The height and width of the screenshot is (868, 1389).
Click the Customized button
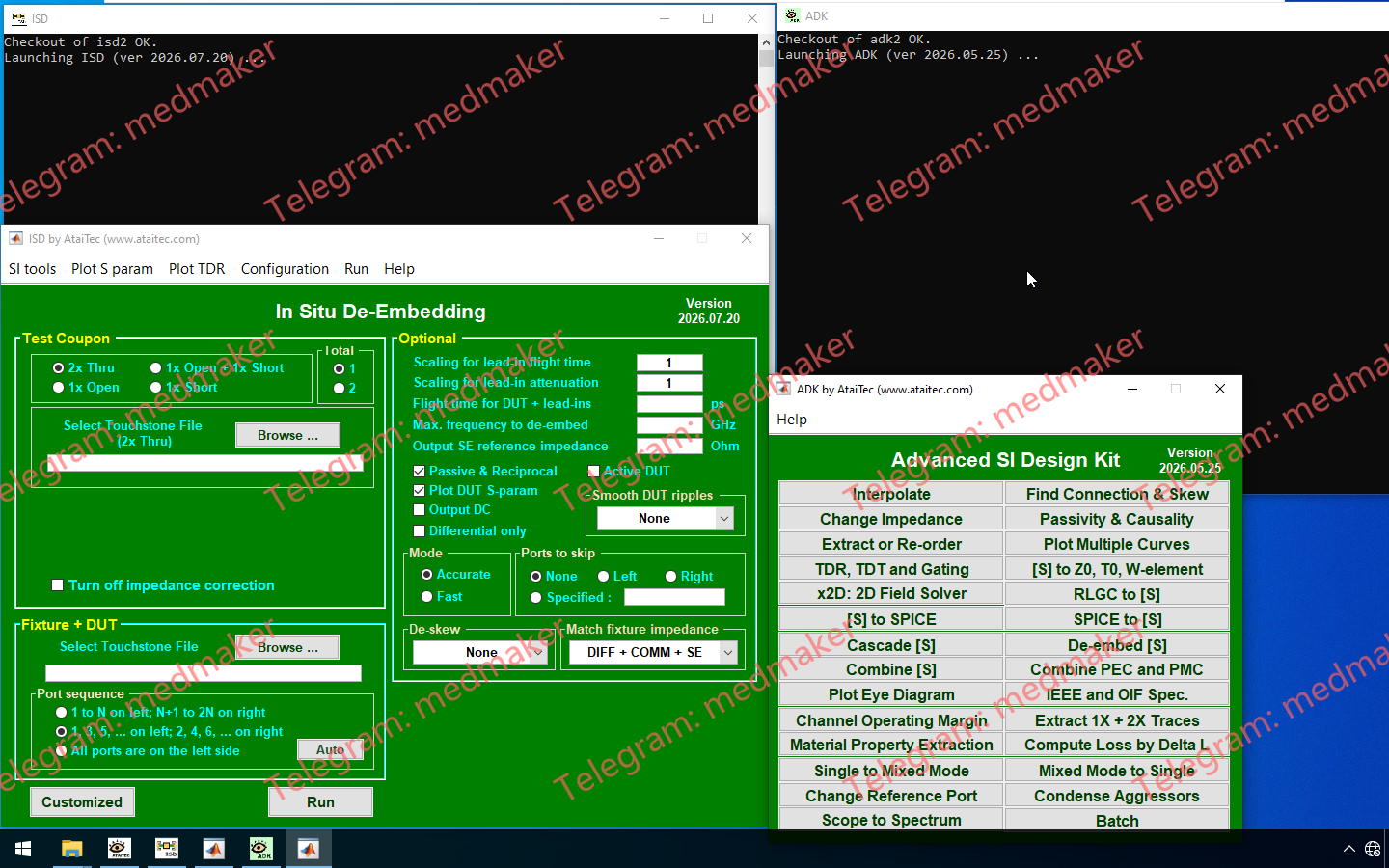point(82,802)
